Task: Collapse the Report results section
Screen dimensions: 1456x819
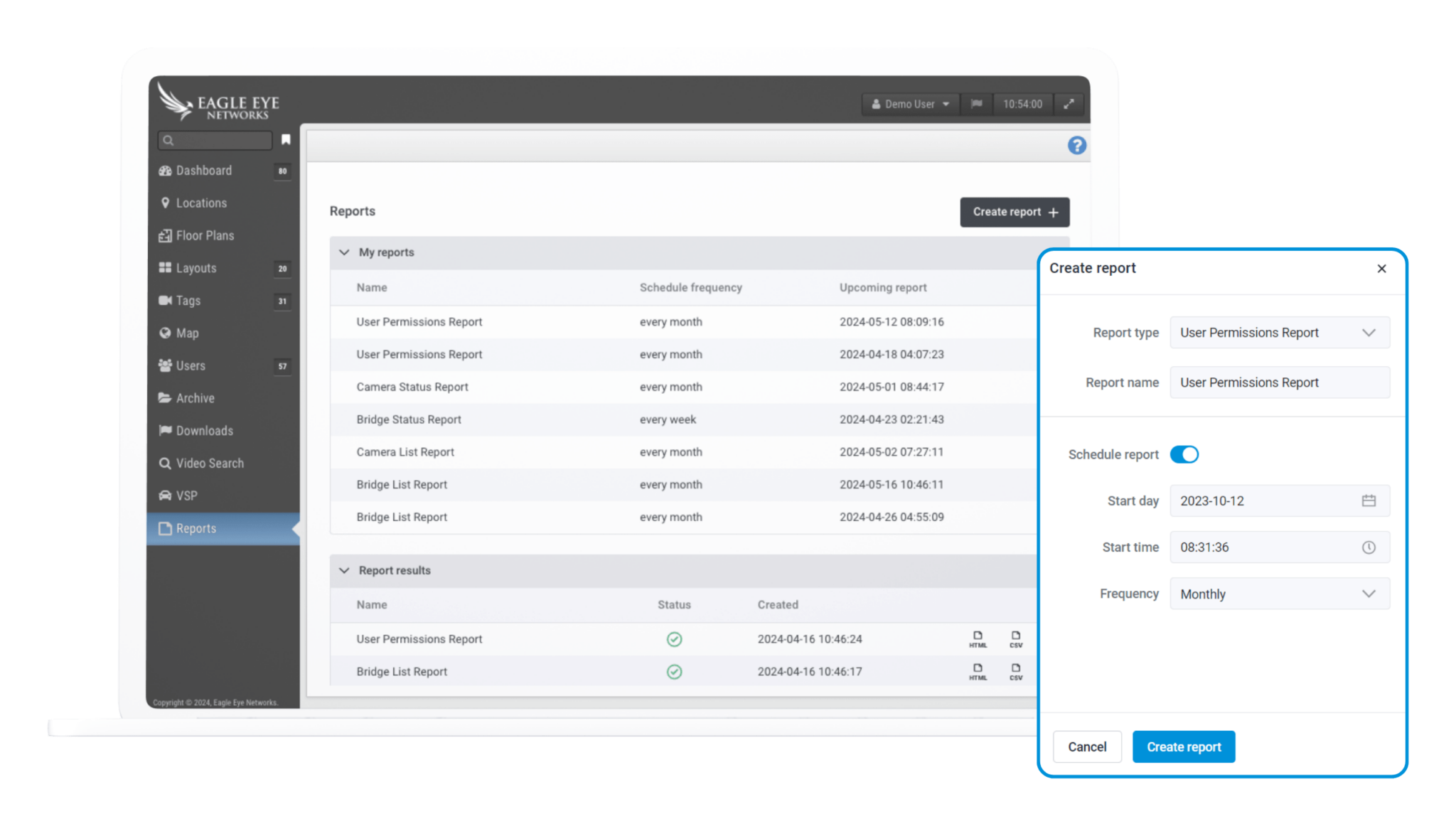Action: point(345,570)
